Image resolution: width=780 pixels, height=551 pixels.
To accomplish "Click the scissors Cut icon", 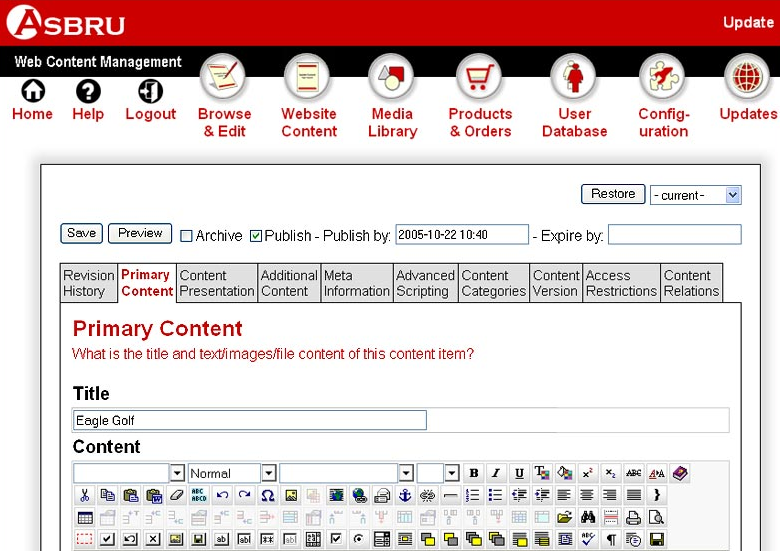I will point(85,495).
